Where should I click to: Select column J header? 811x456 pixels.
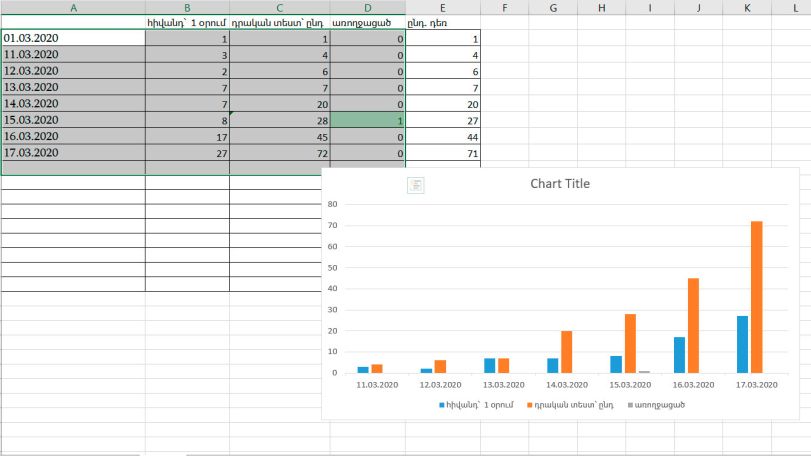click(x=699, y=8)
